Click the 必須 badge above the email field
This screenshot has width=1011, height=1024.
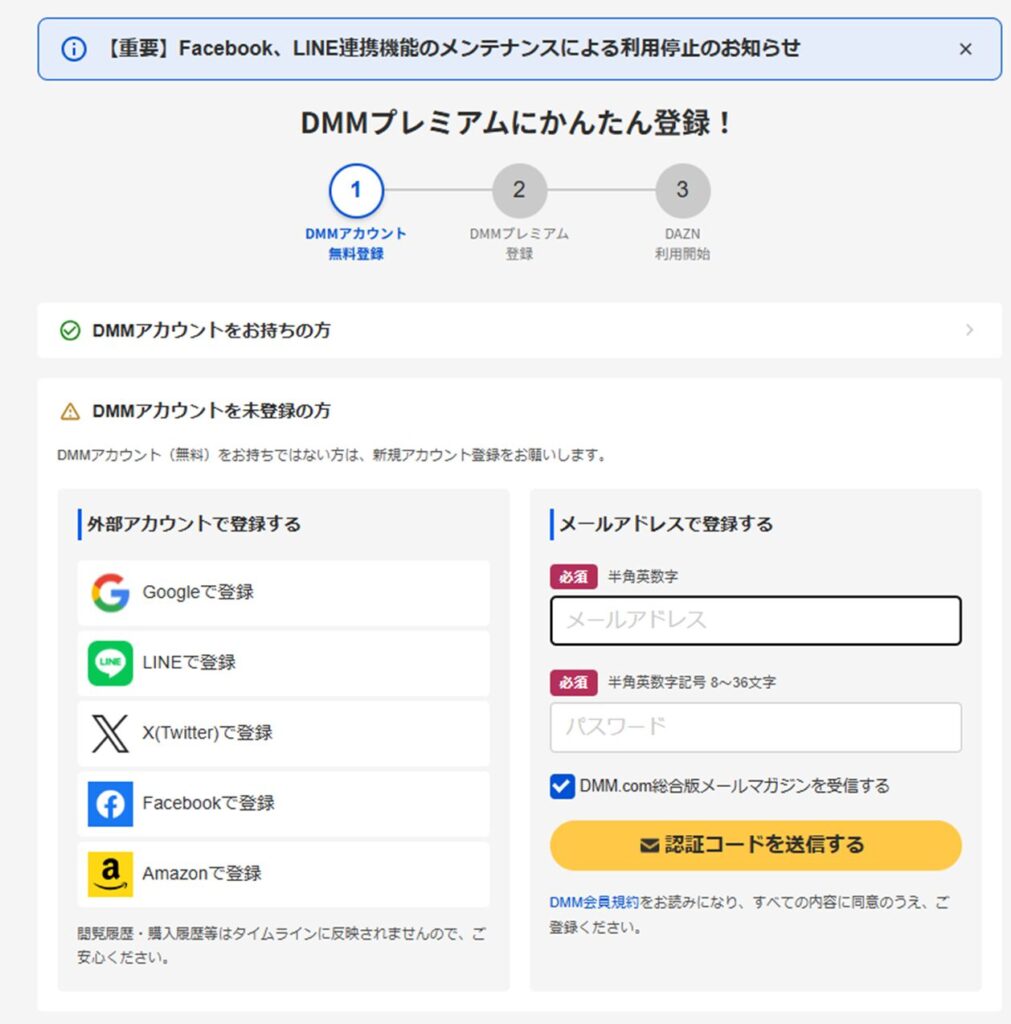point(573,577)
